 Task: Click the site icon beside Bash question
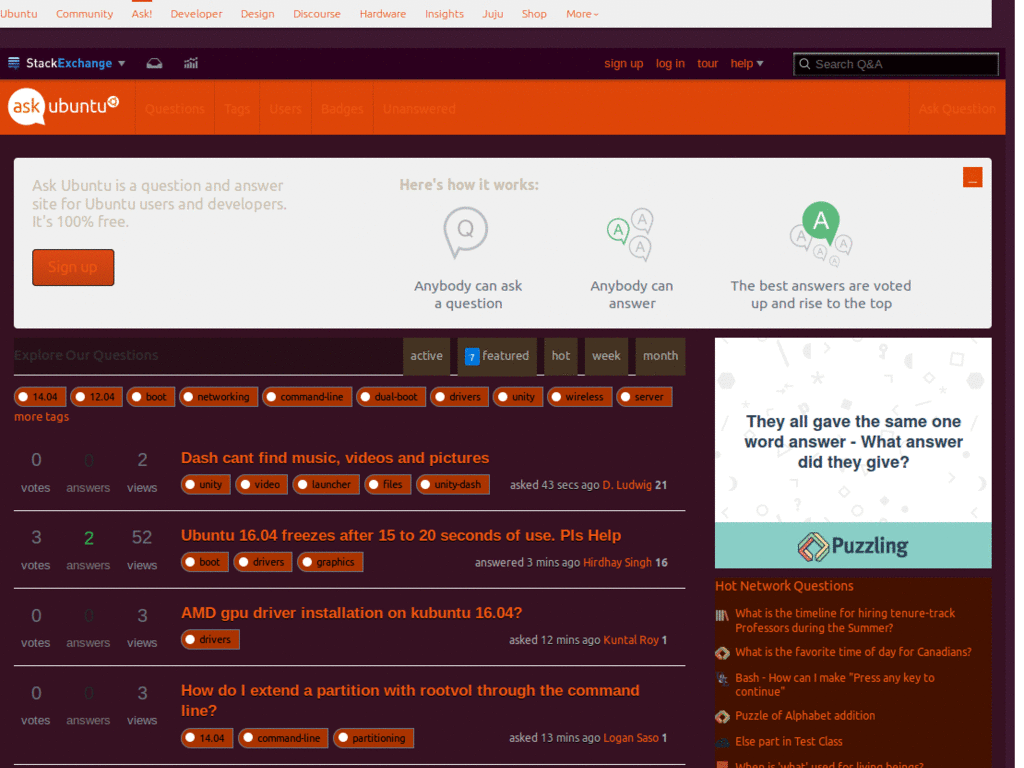point(722,679)
